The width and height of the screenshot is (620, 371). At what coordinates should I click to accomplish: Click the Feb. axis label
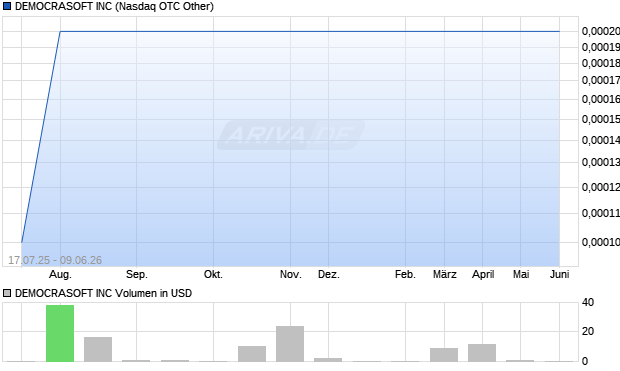[x=405, y=274]
